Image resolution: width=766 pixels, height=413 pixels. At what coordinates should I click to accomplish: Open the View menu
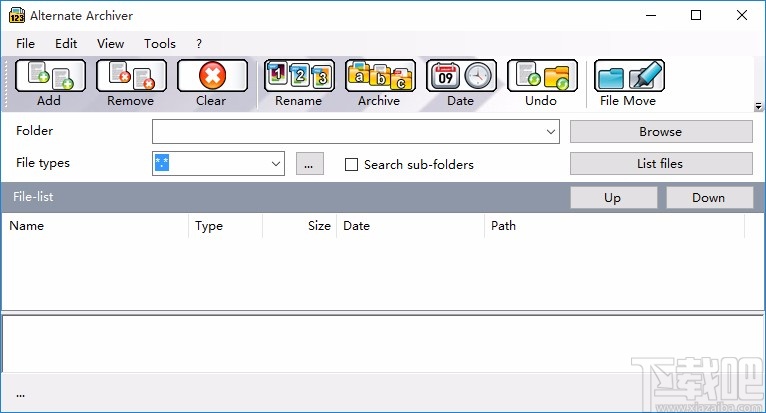(x=110, y=43)
